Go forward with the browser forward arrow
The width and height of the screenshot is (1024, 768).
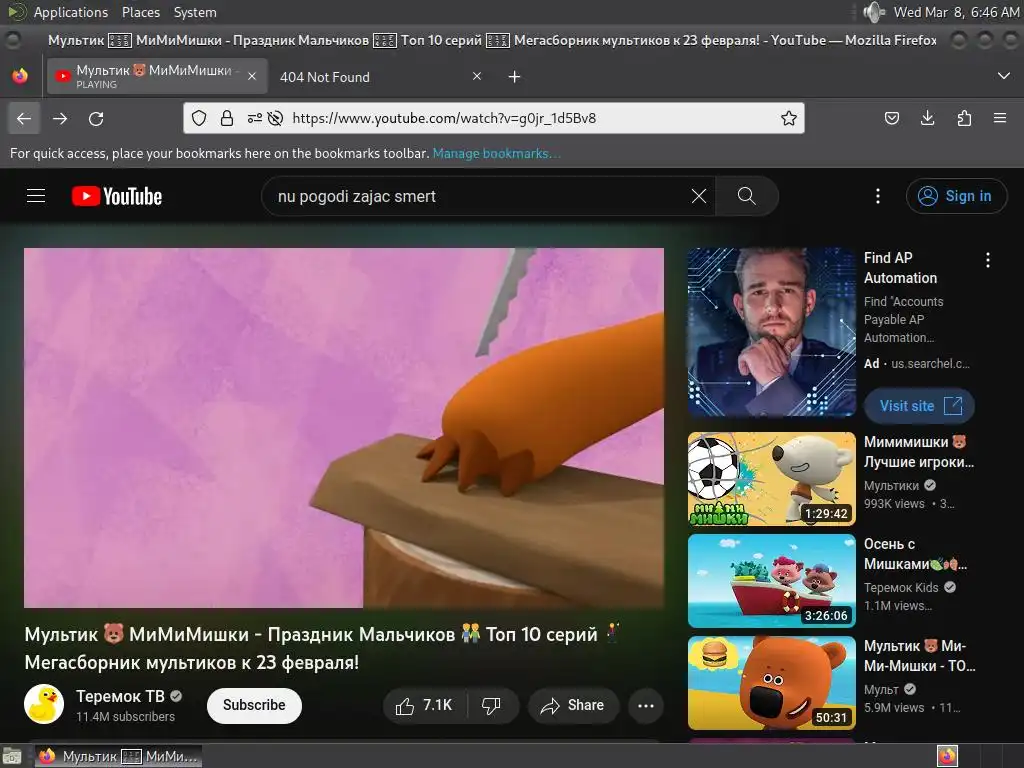[60, 118]
